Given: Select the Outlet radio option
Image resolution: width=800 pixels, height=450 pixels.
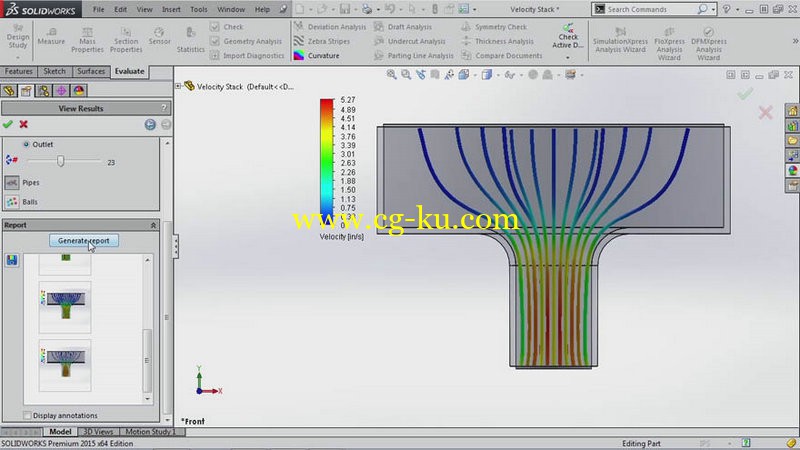Looking at the screenshot, I should pyautogui.click(x=26, y=144).
